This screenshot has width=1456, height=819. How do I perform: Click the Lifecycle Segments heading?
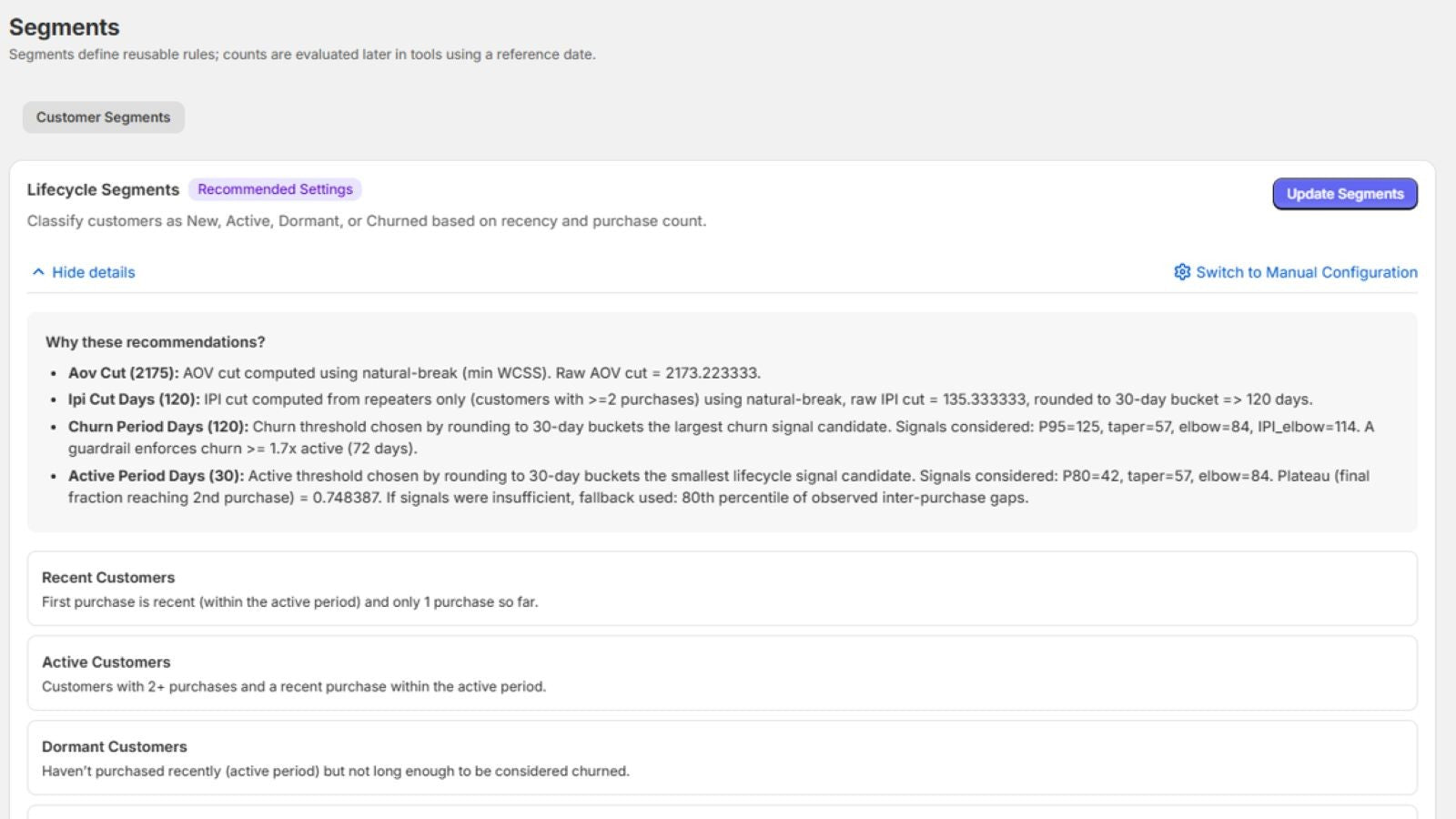click(103, 189)
